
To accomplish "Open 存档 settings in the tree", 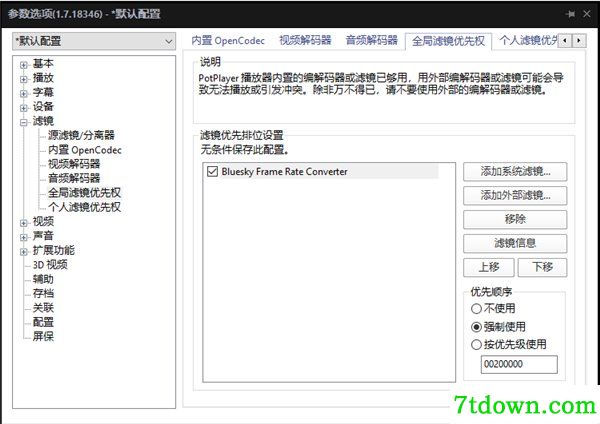I will pyautogui.click(x=43, y=293).
